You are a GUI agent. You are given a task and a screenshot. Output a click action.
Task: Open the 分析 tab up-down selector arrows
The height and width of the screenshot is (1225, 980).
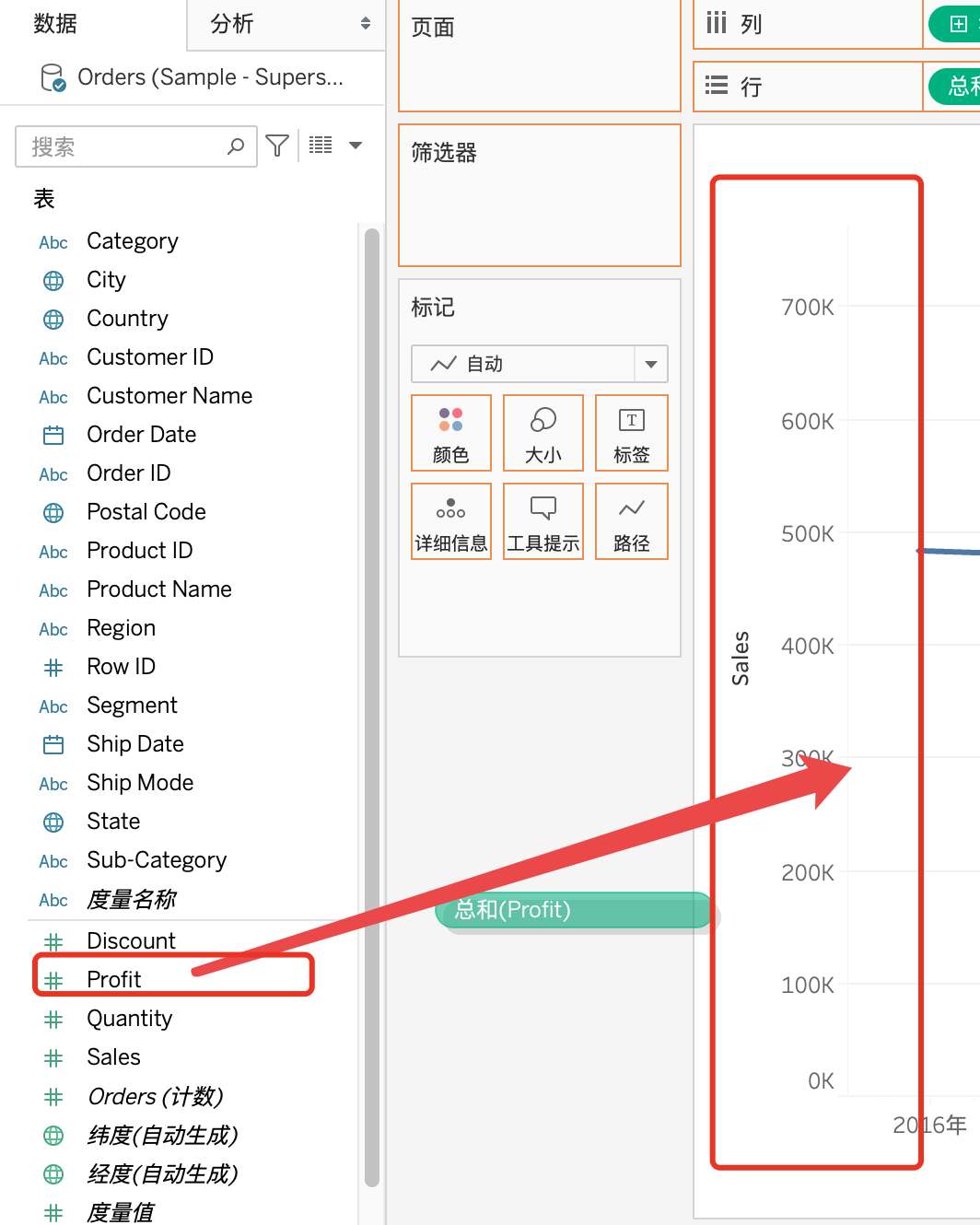pos(366,24)
